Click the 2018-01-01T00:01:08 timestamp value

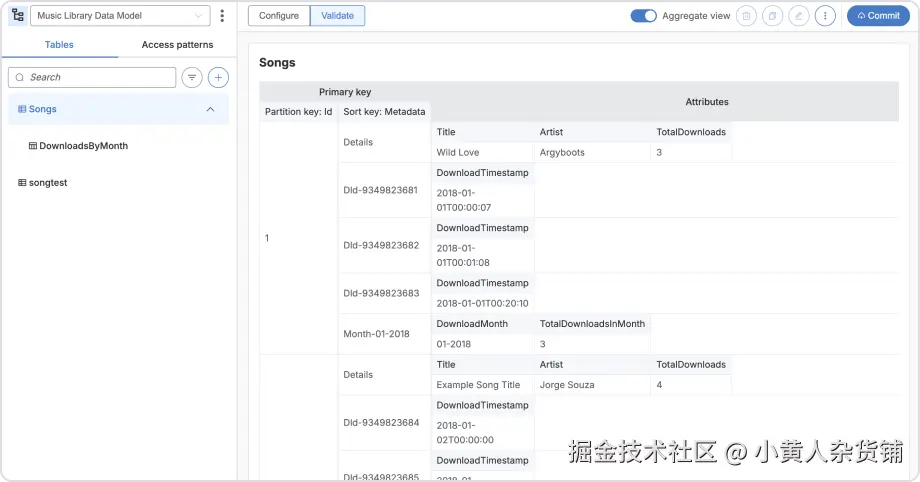[x=464, y=255]
